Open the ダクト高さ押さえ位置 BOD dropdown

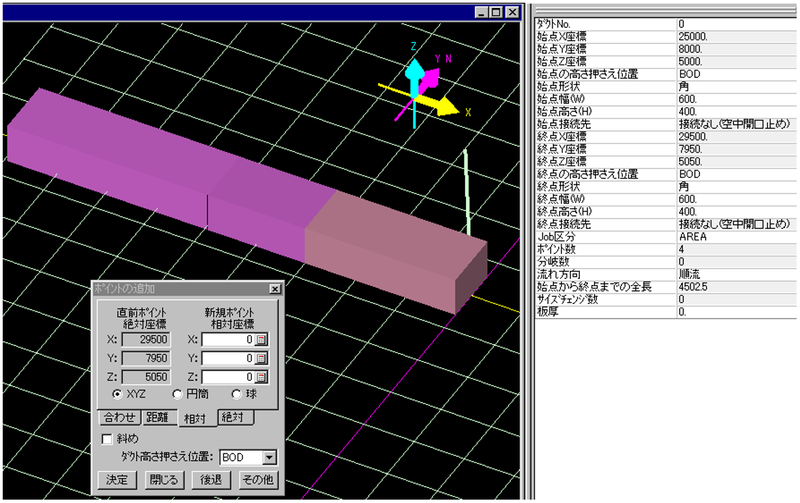[267, 457]
